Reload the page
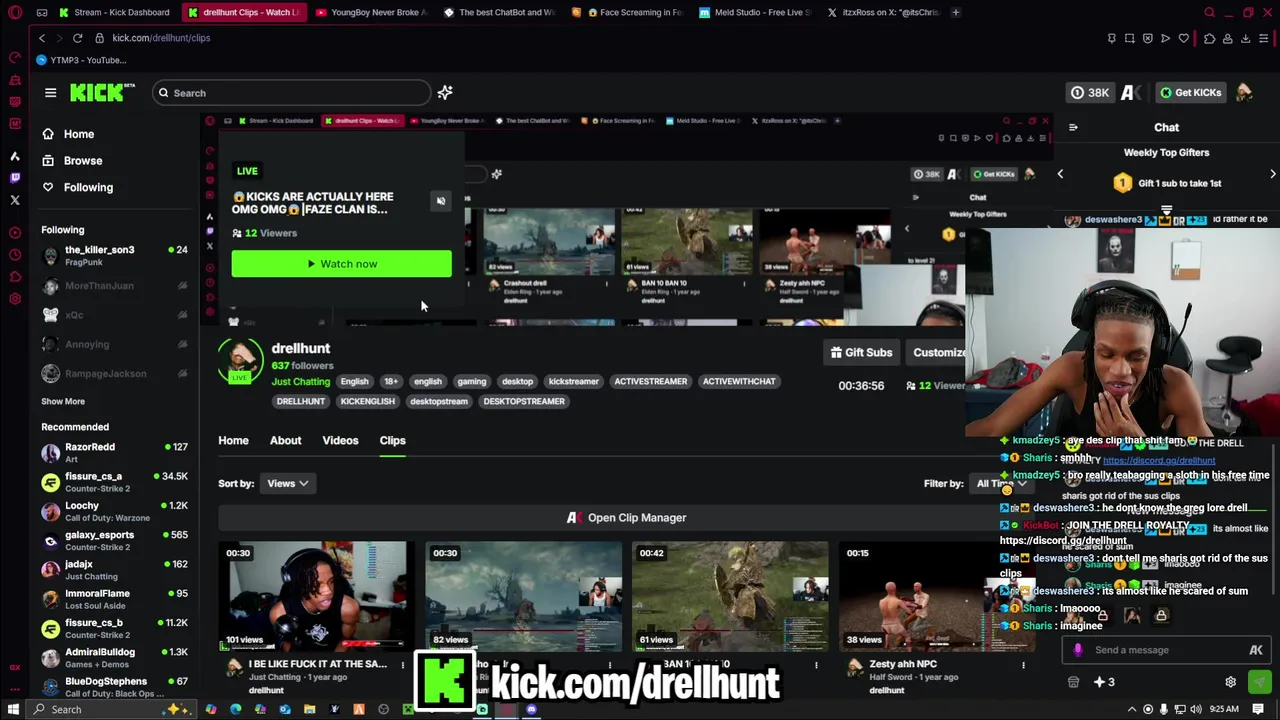 click(77, 38)
